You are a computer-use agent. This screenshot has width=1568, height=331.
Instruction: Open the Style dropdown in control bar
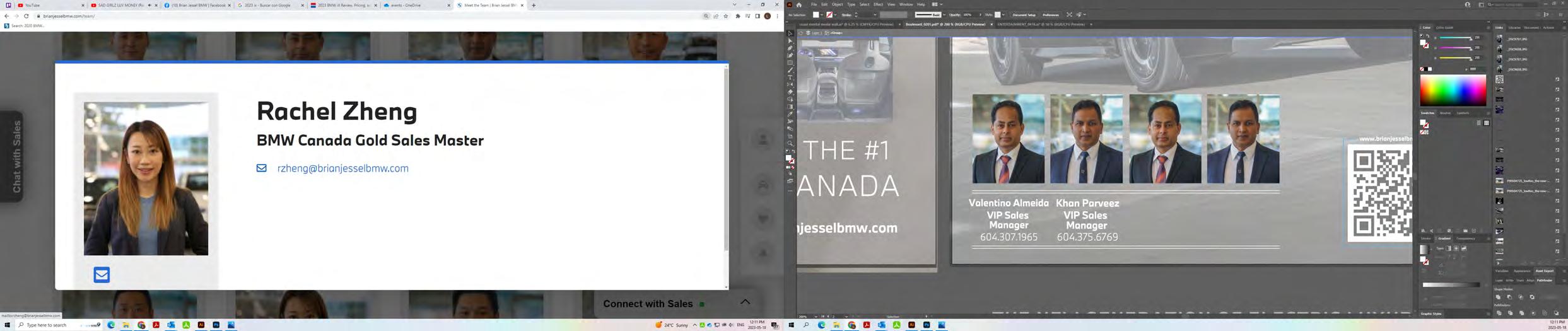[x=1003, y=15]
